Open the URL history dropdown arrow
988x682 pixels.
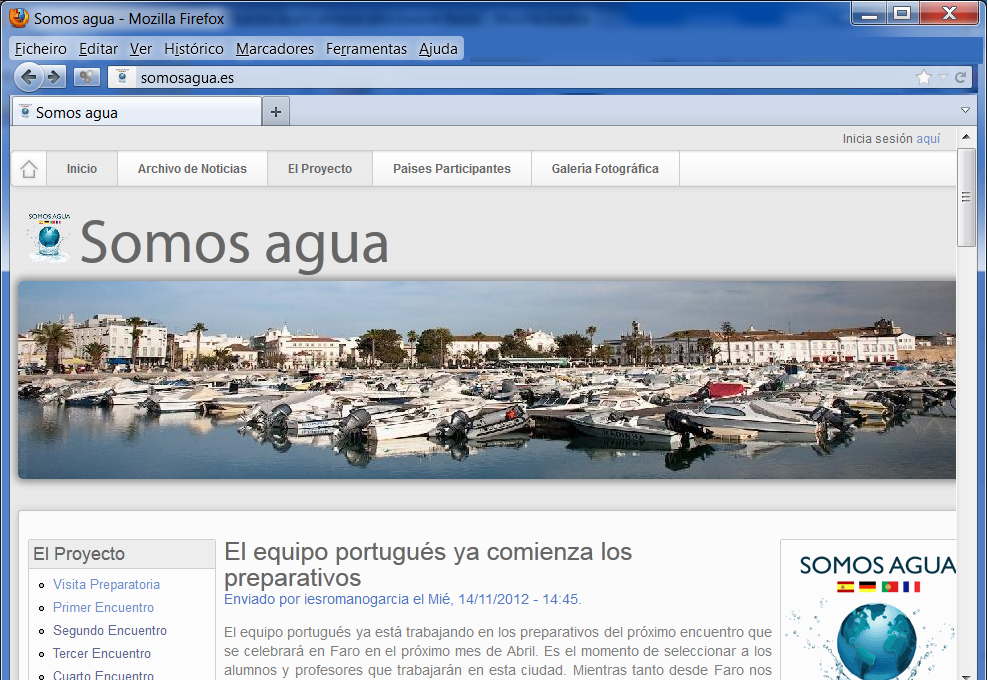942,77
